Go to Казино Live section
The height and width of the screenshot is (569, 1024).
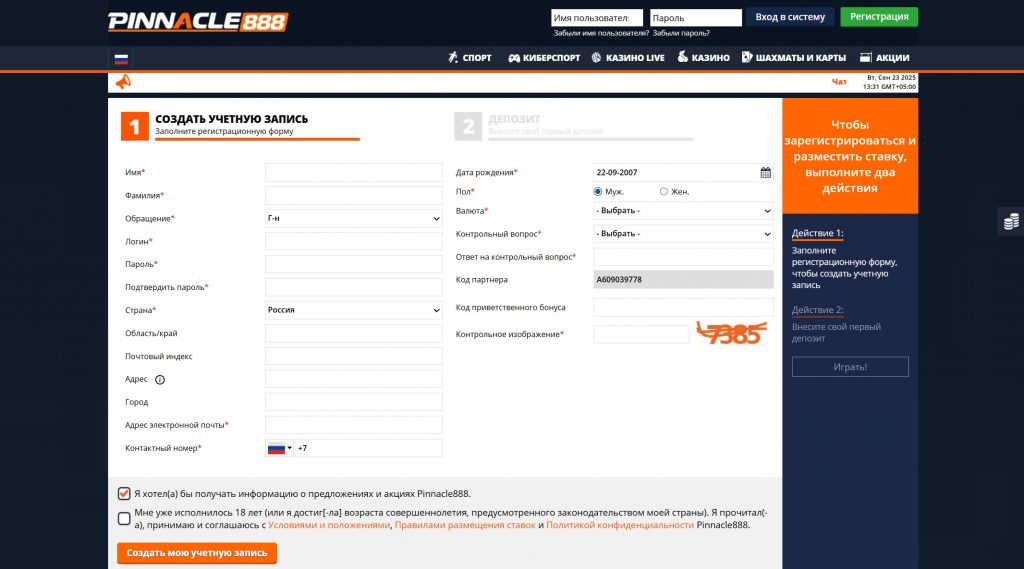tap(627, 58)
